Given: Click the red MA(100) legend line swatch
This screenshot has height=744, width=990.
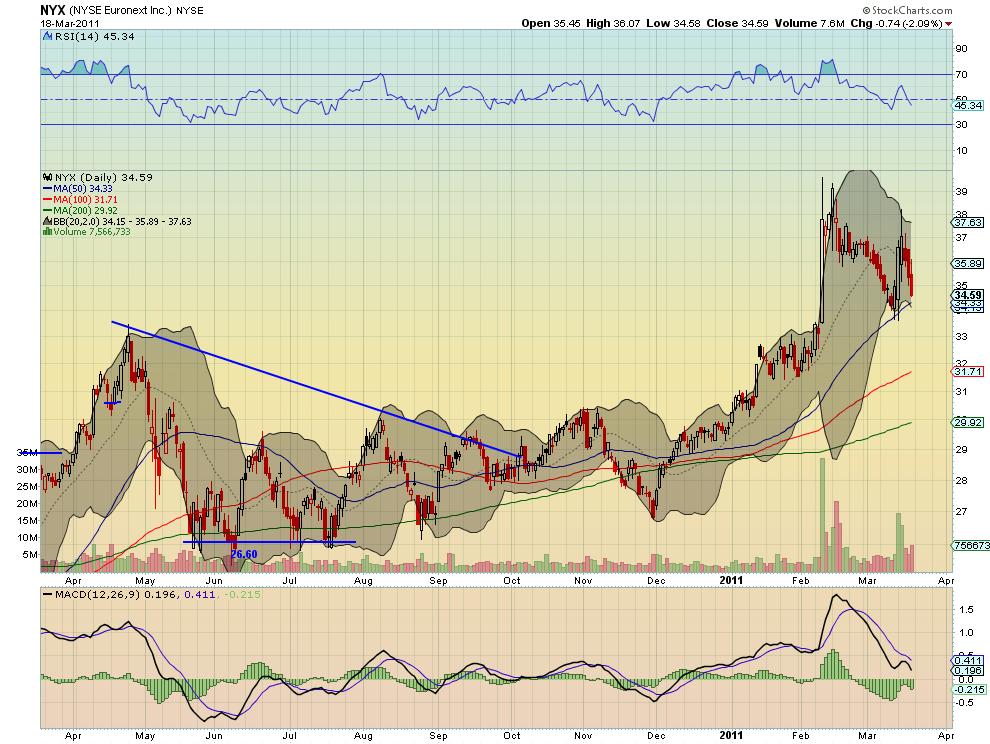Looking at the screenshot, I should (x=47, y=200).
